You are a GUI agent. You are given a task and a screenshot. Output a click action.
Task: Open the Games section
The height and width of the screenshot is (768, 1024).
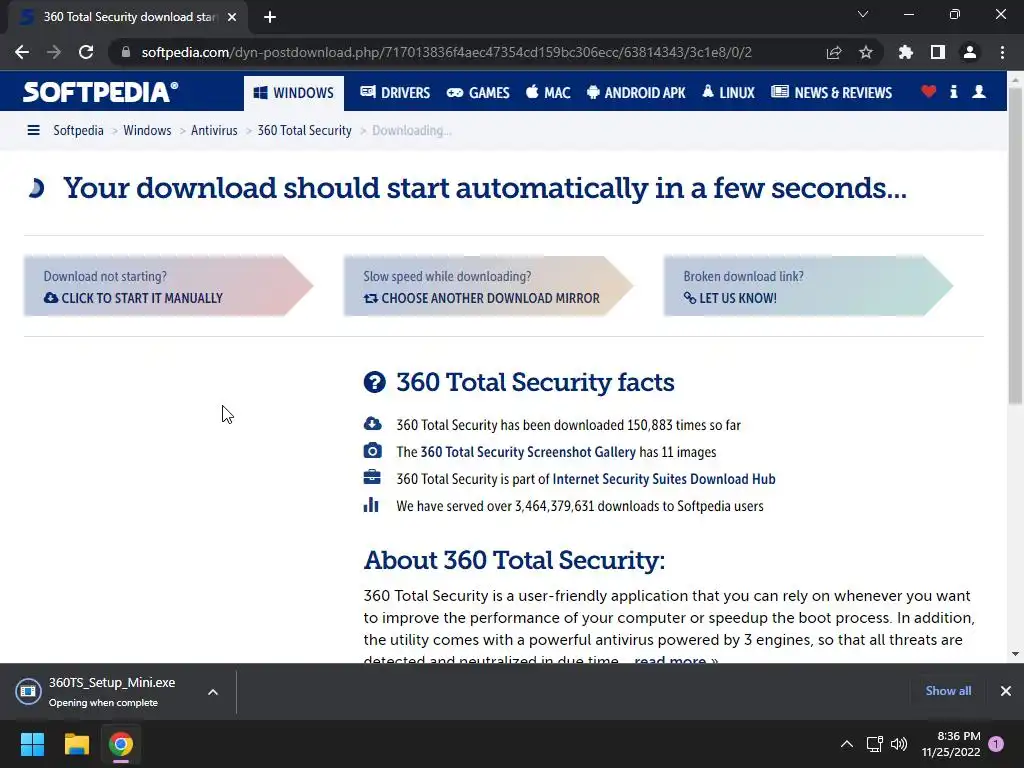pyautogui.click(x=478, y=93)
